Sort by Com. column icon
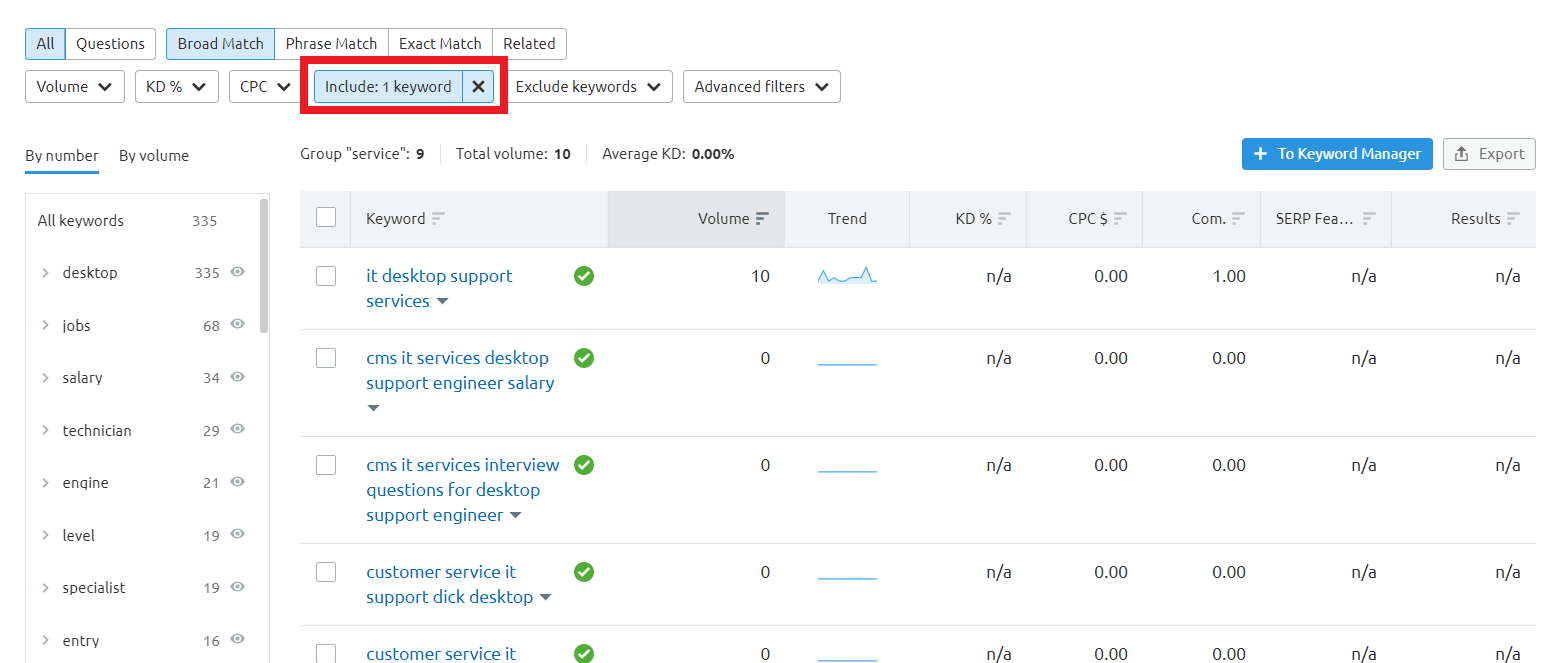1556x663 pixels. (1238, 219)
